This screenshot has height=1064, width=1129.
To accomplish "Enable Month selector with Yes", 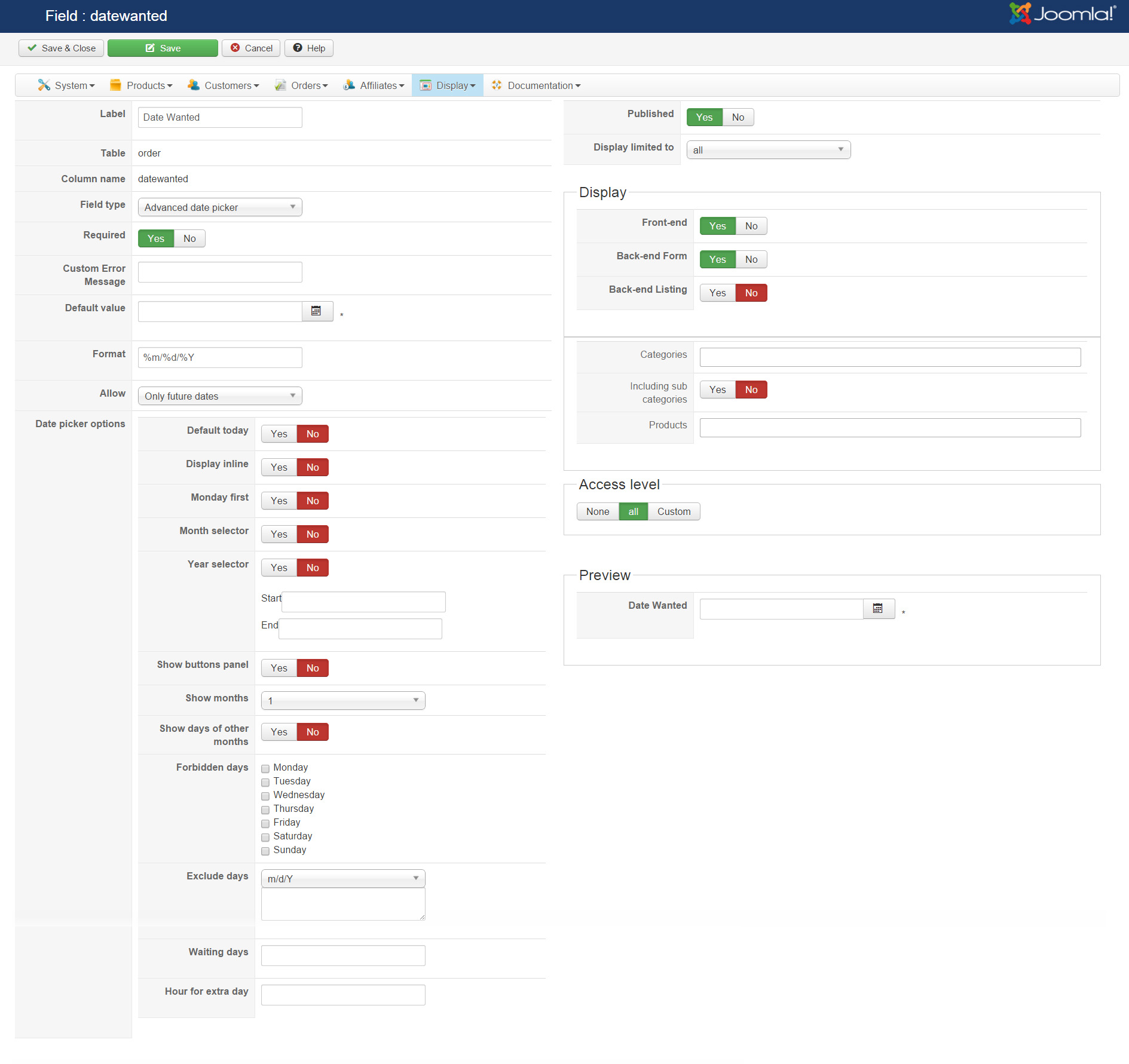I will (279, 534).
